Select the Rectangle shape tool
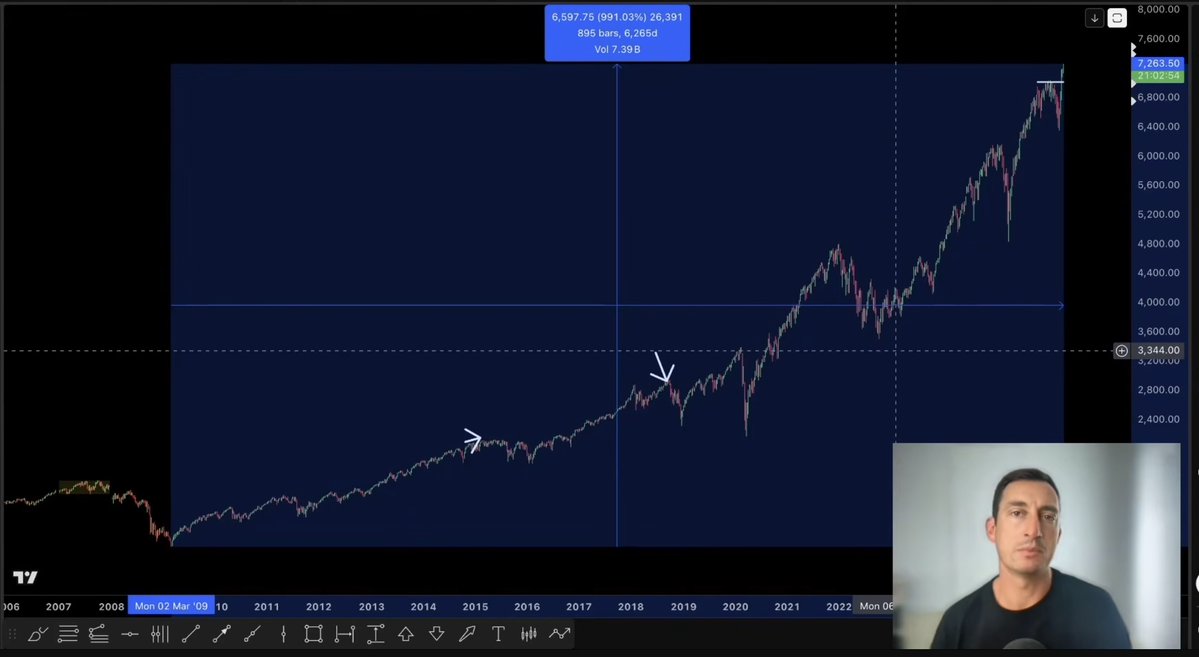 [314, 634]
